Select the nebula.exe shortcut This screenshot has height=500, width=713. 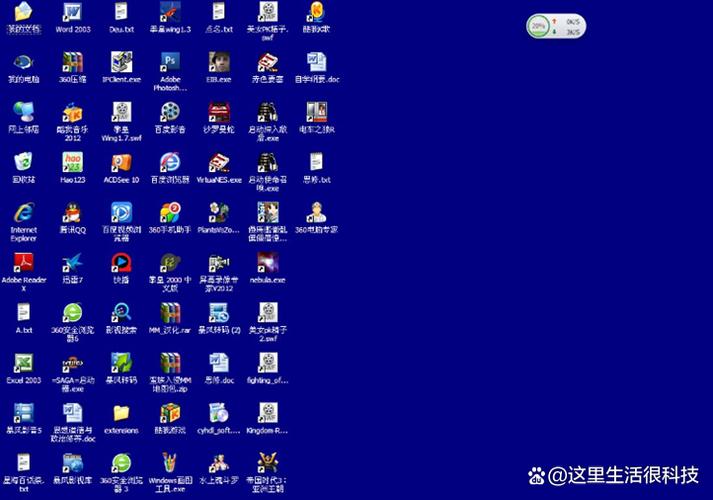pos(268,263)
